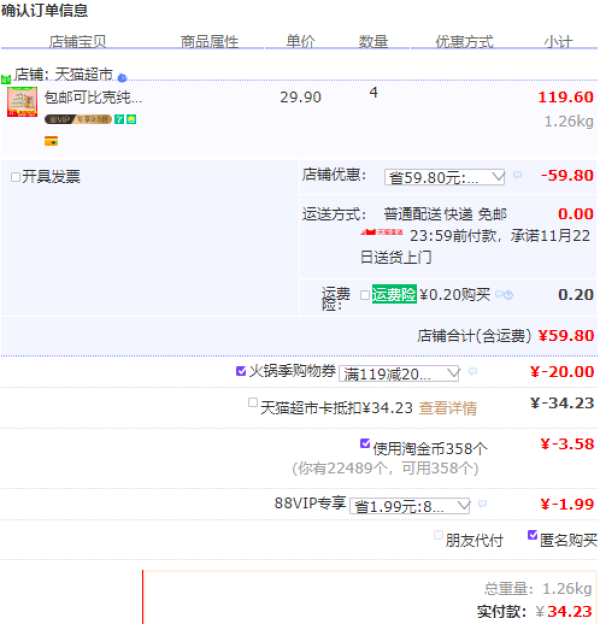Click the unit price 29.90

pos(300,97)
